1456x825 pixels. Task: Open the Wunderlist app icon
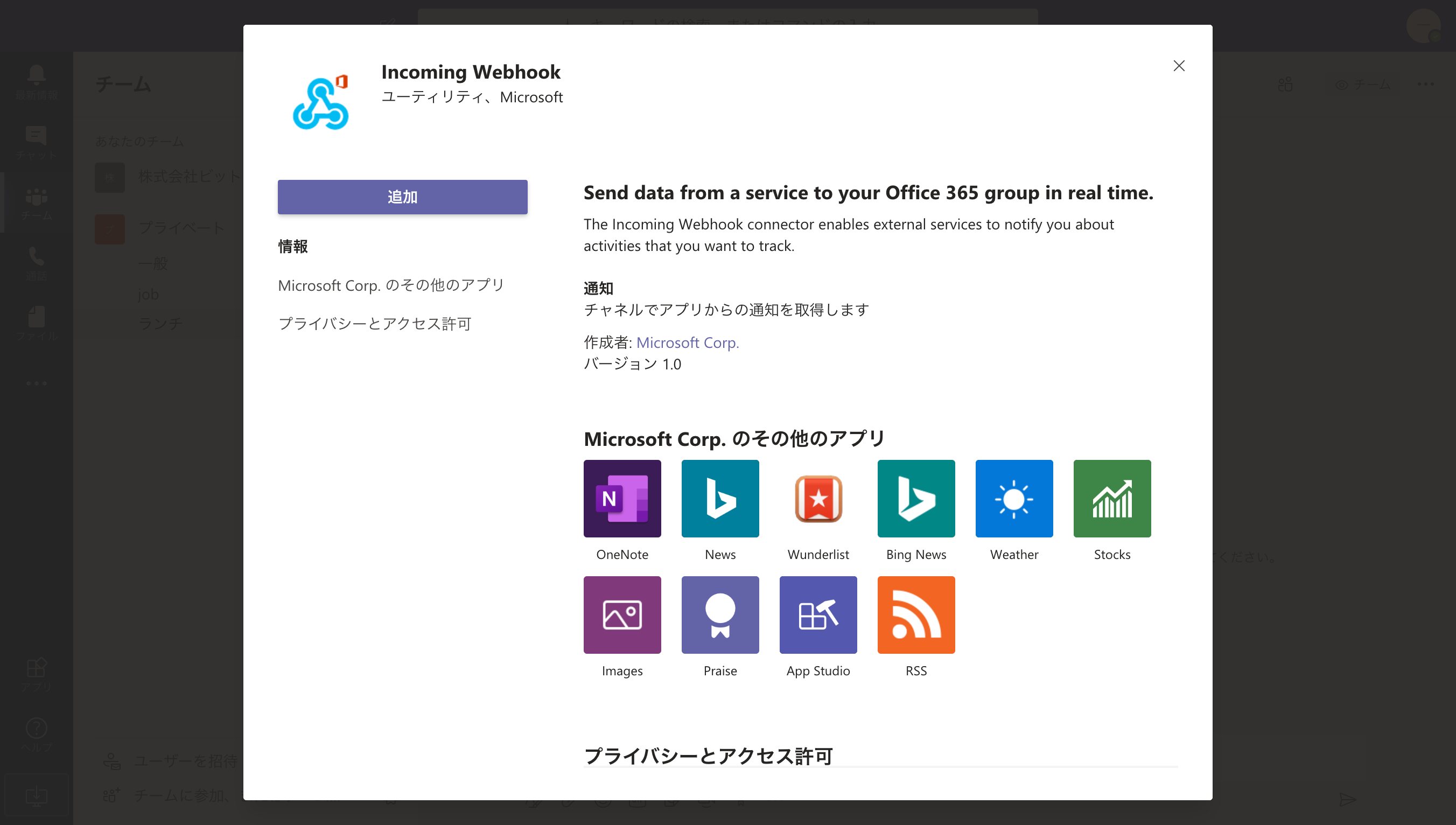click(818, 498)
